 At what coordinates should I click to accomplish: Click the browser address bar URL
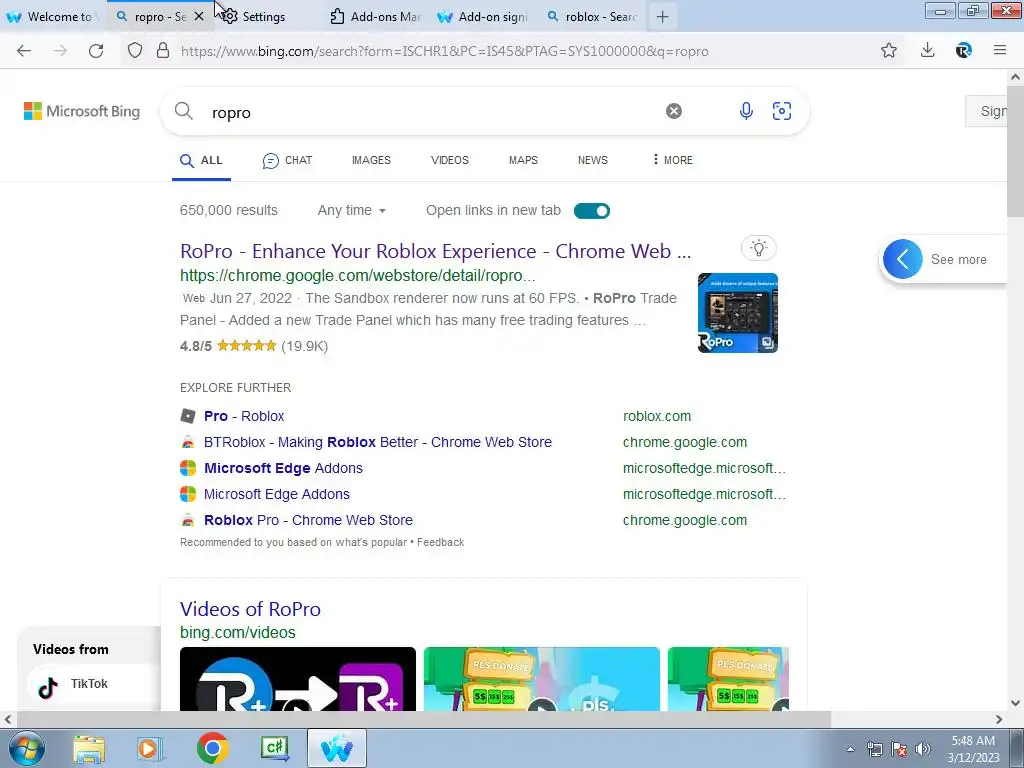click(444, 51)
